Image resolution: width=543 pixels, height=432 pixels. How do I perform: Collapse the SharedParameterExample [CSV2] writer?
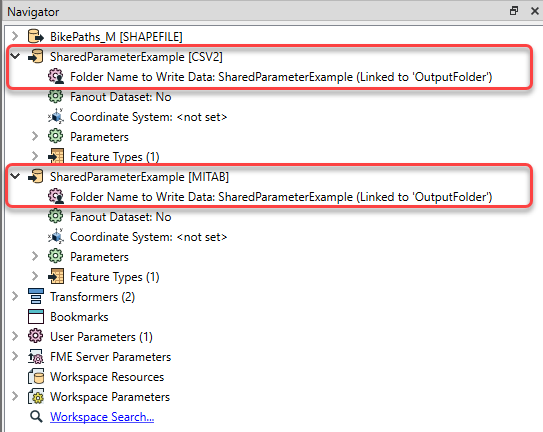[x=15, y=56]
